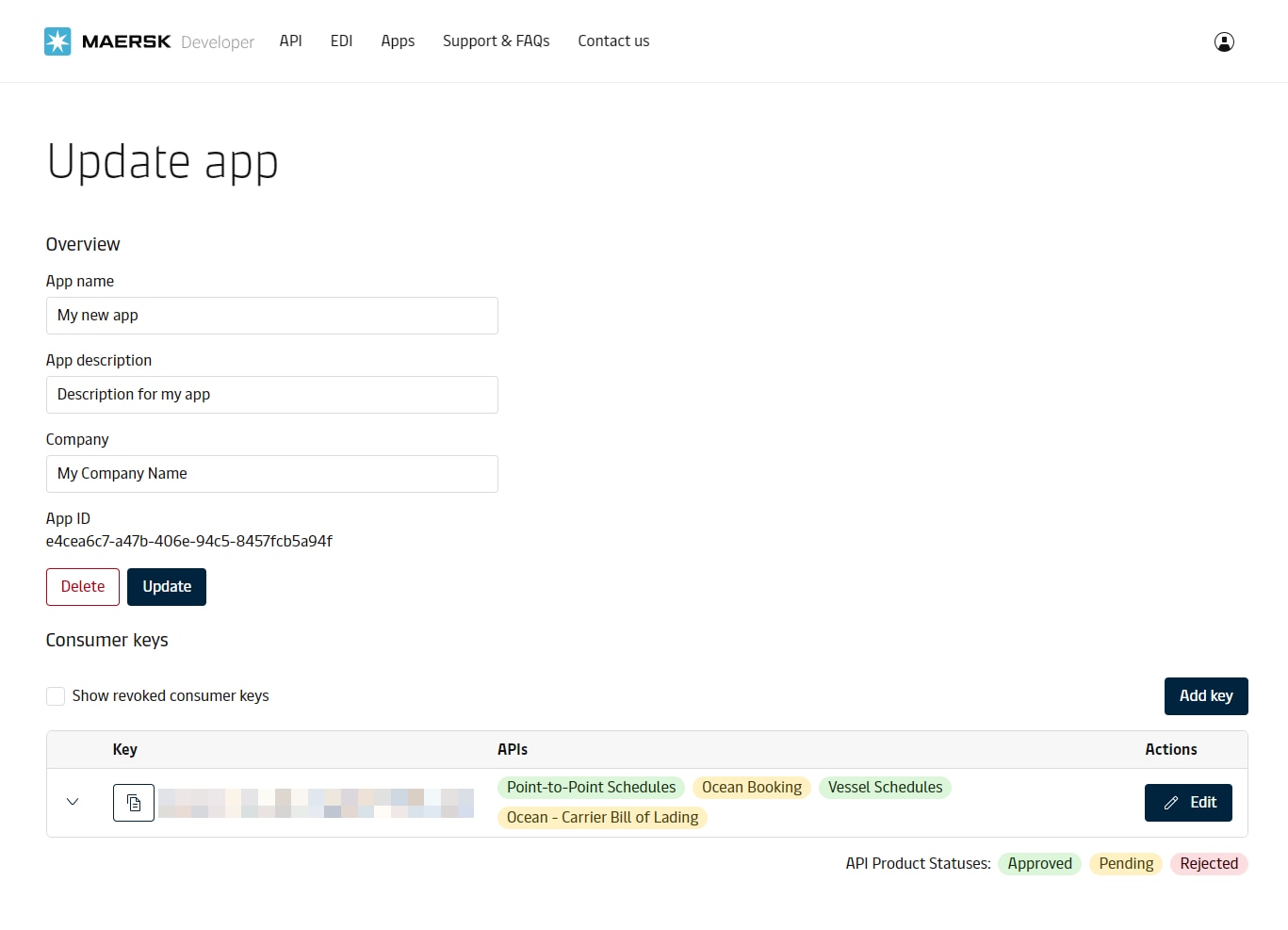The width and height of the screenshot is (1288, 930).
Task: Open Support & FAQs page
Action: [x=496, y=41]
